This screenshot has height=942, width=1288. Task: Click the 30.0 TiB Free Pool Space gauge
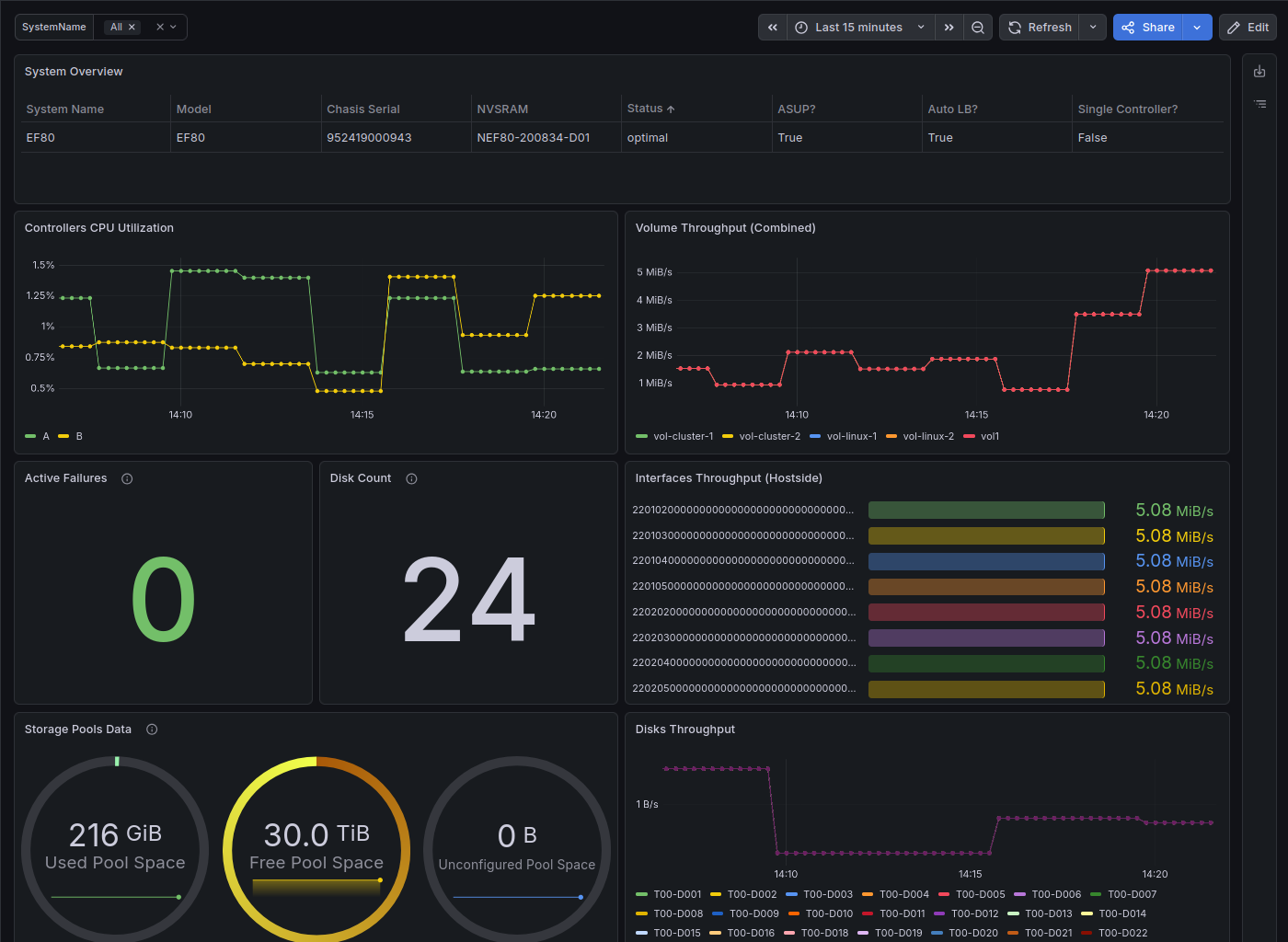pyautogui.click(x=316, y=849)
